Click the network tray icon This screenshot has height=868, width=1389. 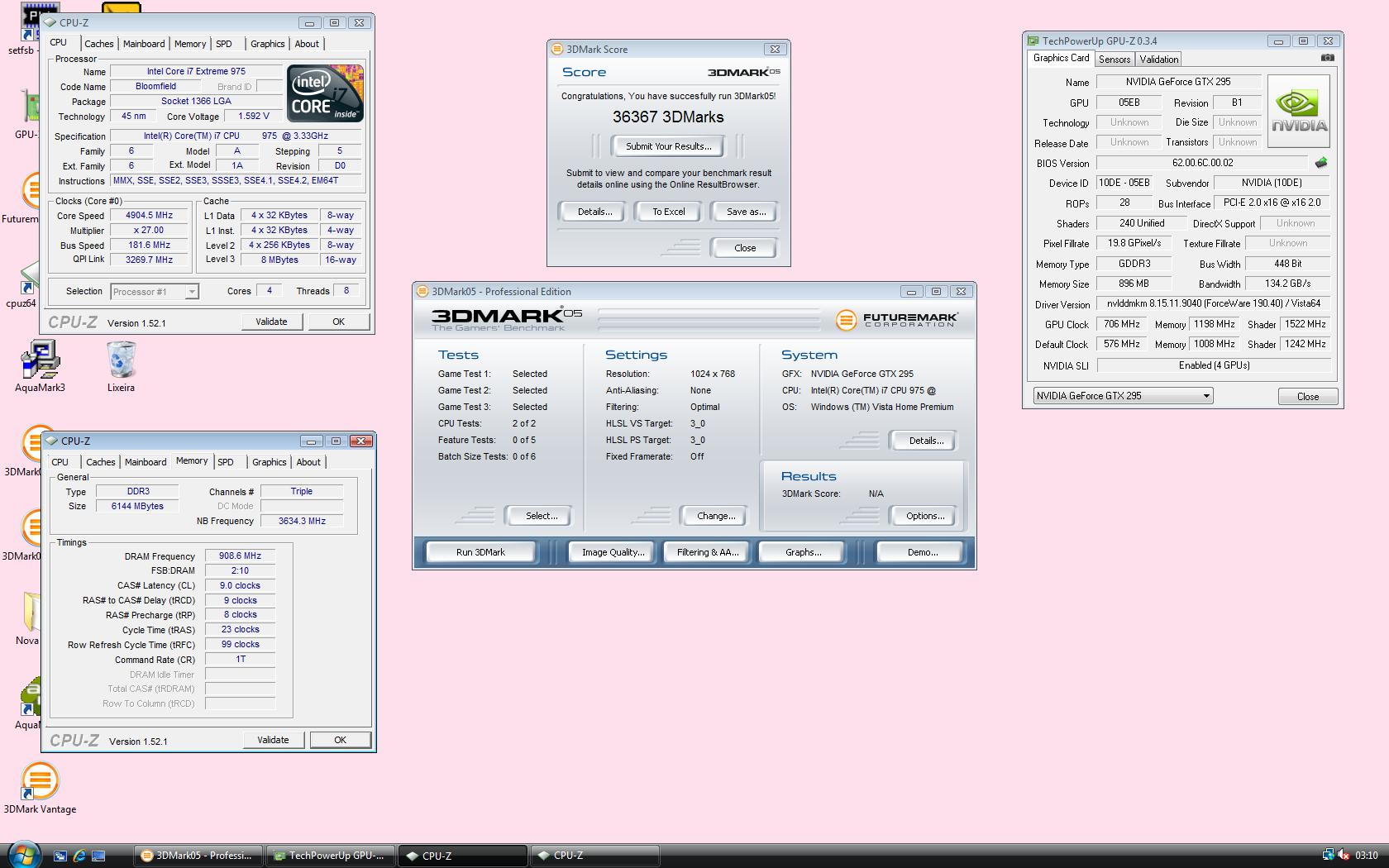point(1328,855)
